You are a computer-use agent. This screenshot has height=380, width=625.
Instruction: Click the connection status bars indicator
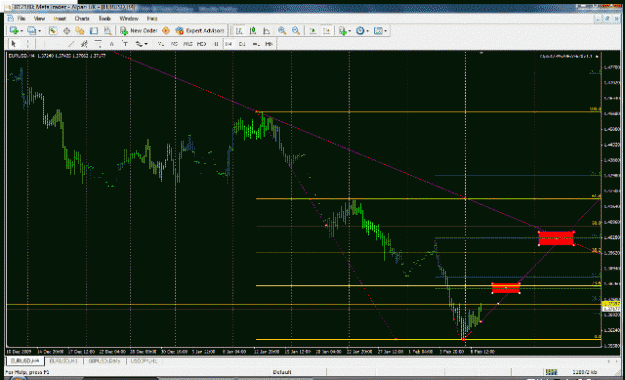pyautogui.click(x=551, y=372)
